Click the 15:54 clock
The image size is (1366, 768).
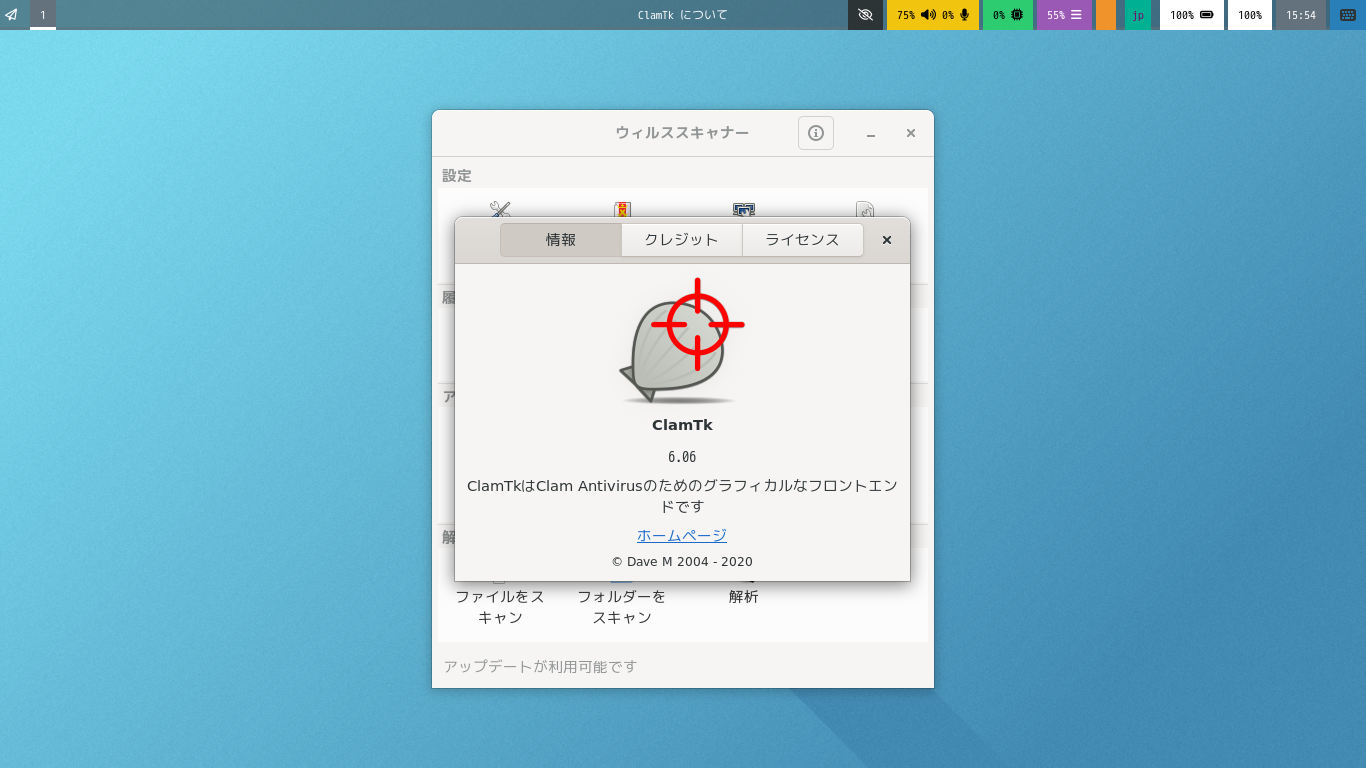tap(1301, 15)
